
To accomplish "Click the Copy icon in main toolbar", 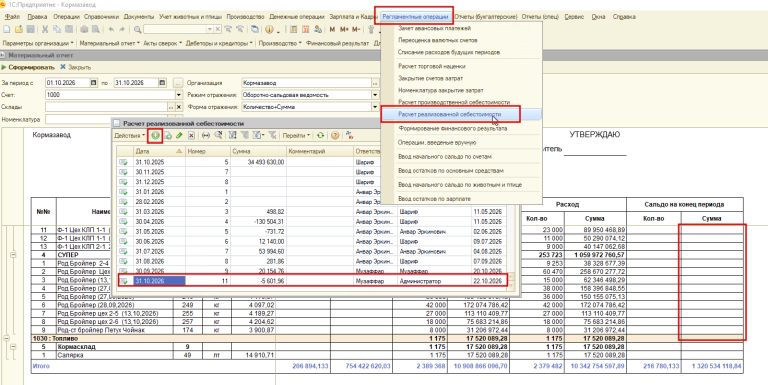I will [57, 29].
